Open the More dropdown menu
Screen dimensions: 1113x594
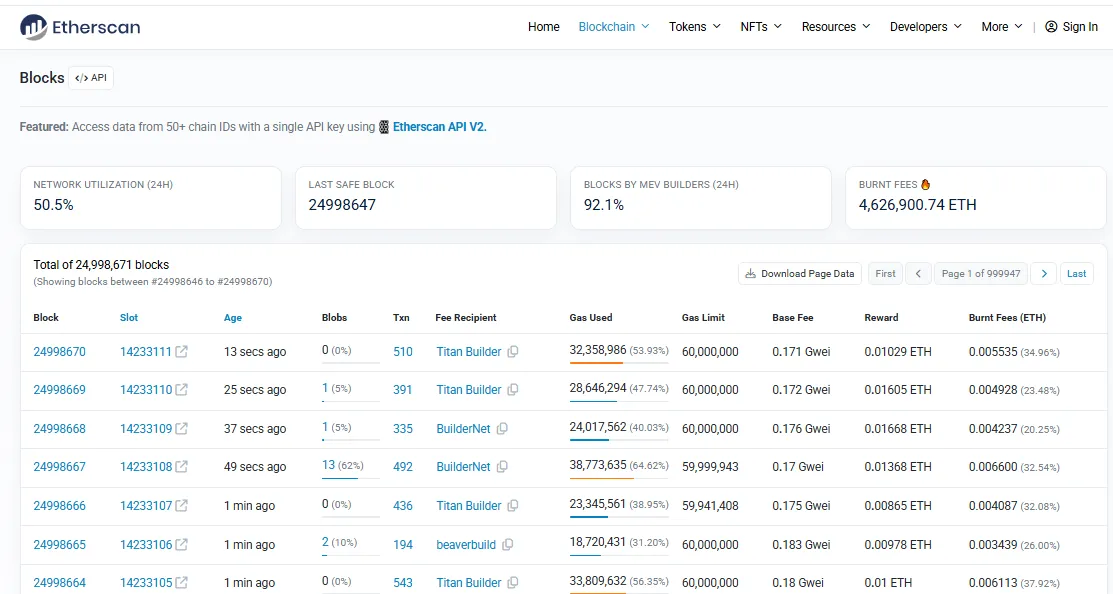1002,26
